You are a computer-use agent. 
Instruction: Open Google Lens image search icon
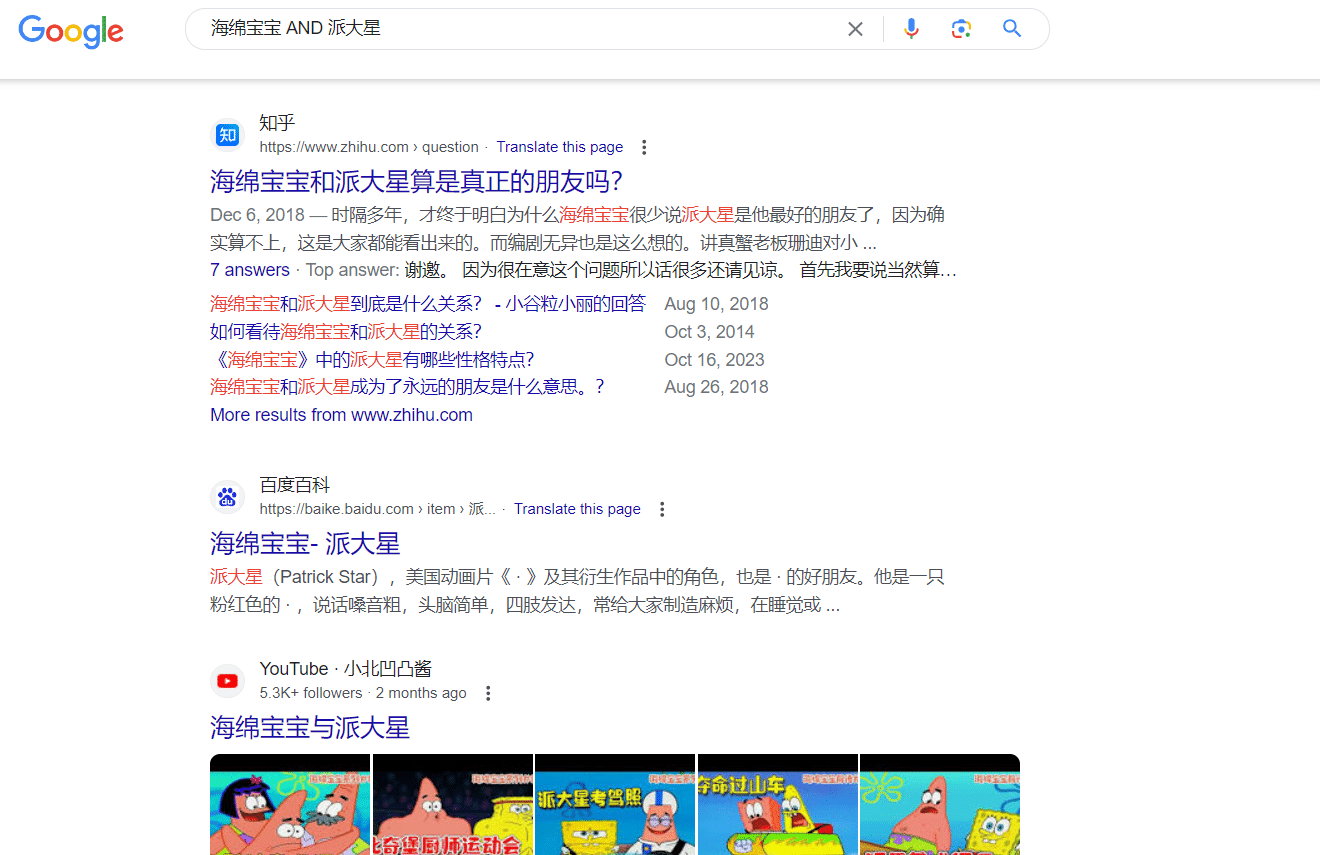(961, 29)
